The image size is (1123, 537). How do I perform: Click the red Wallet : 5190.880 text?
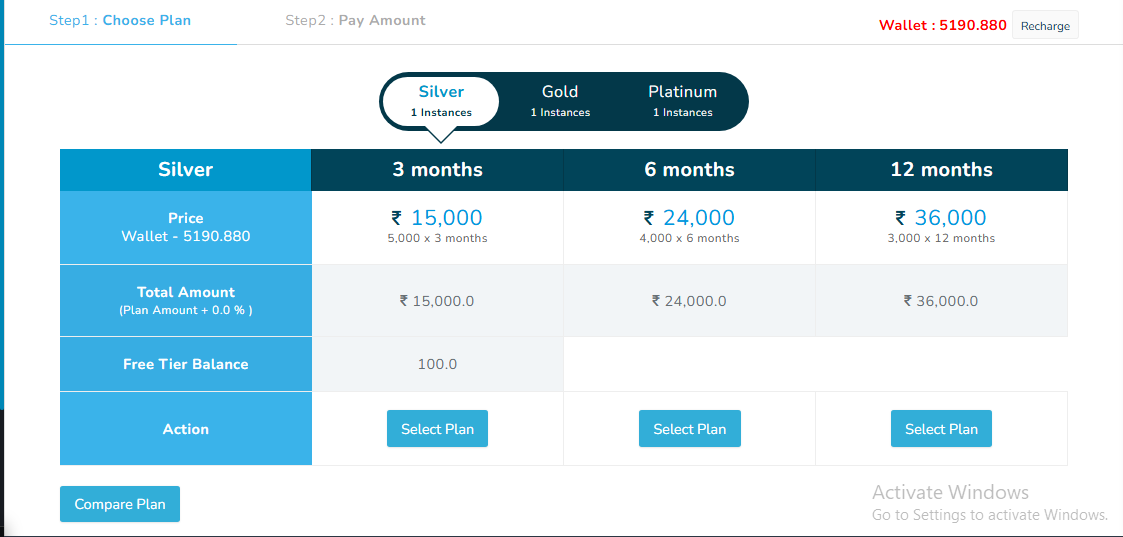[943, 25]
